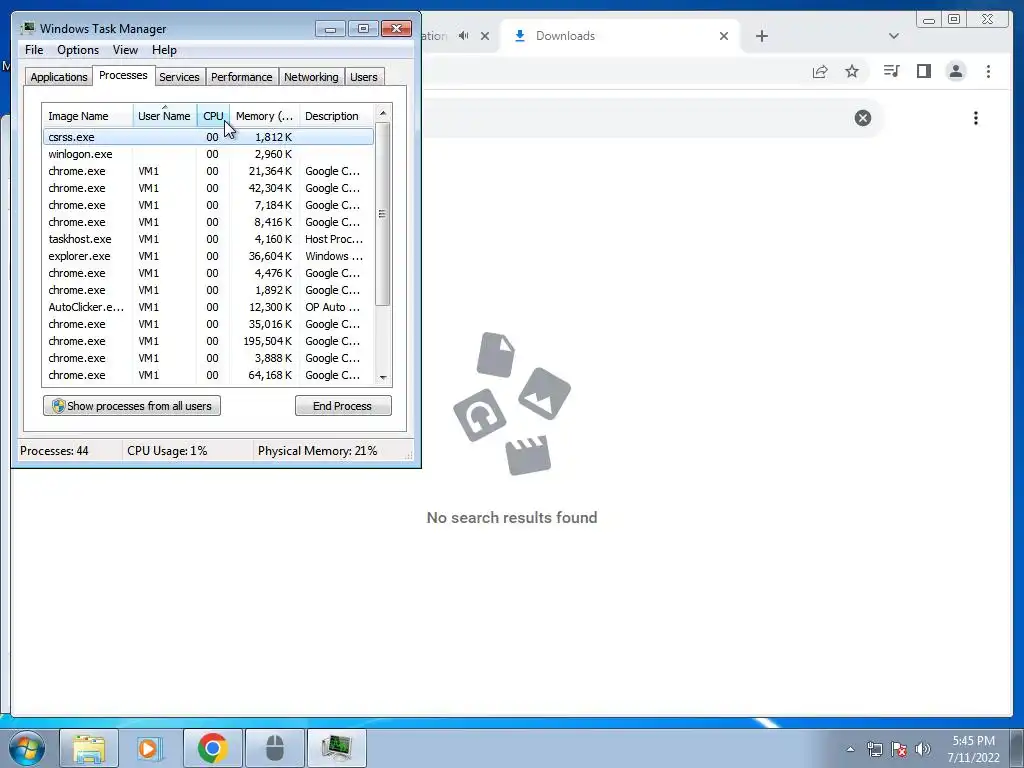Select the csrss.exe process row
1024x768 pixels.
coord(208,136)
